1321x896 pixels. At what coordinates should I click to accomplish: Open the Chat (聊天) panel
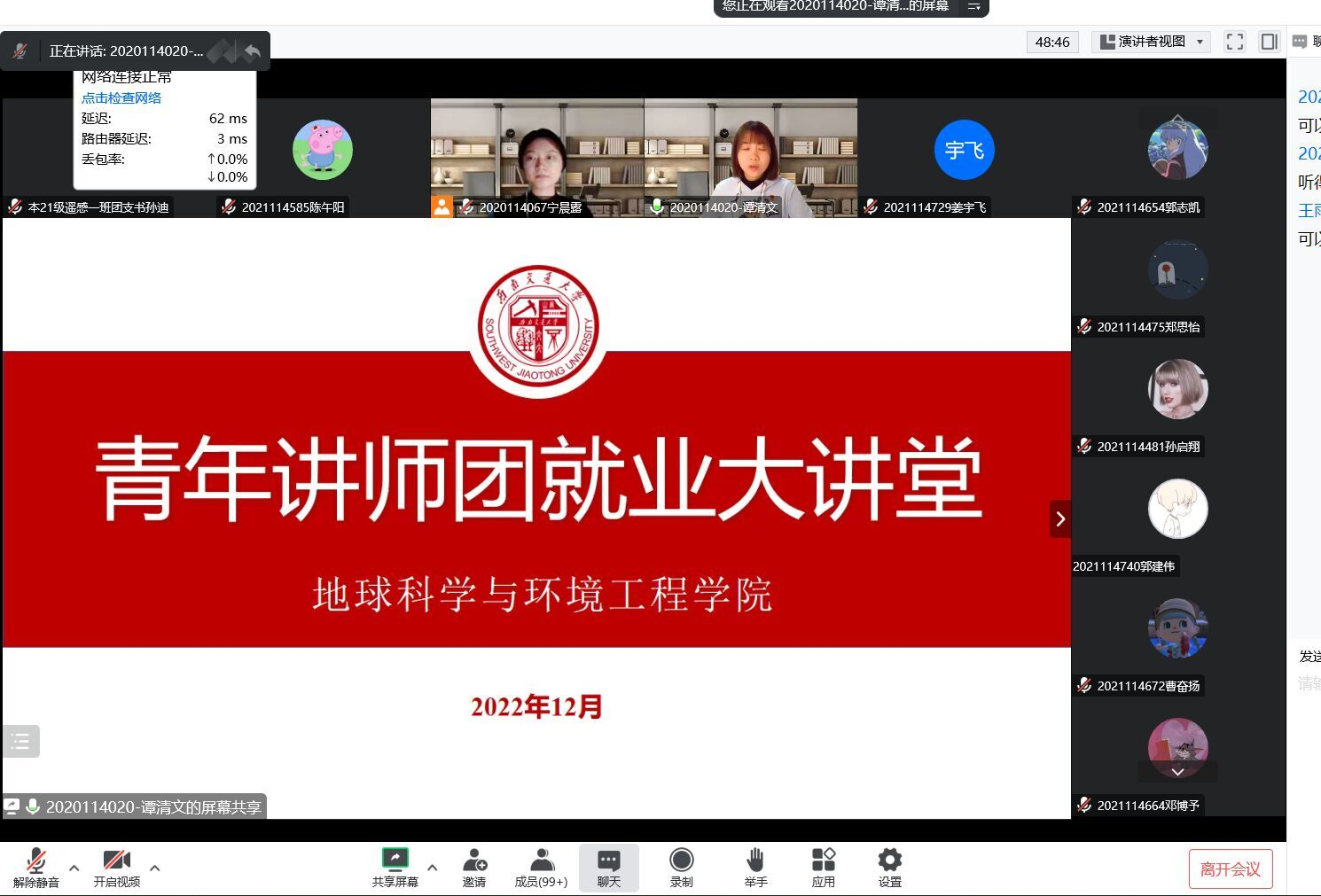point(608,861)
